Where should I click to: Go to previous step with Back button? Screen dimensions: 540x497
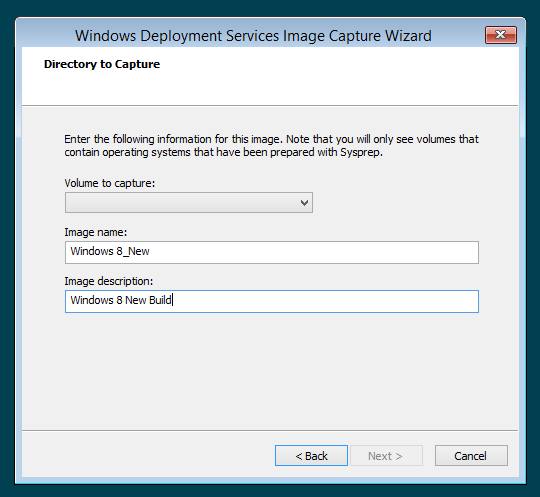(311, 456)
